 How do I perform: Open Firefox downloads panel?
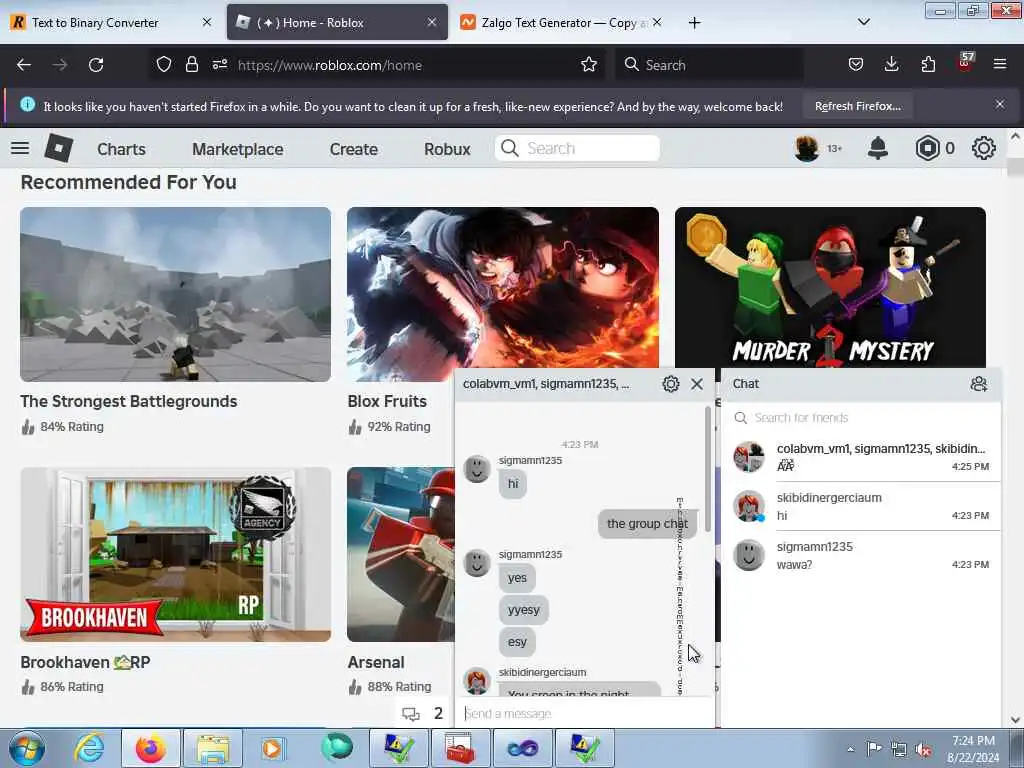[891, 64]
